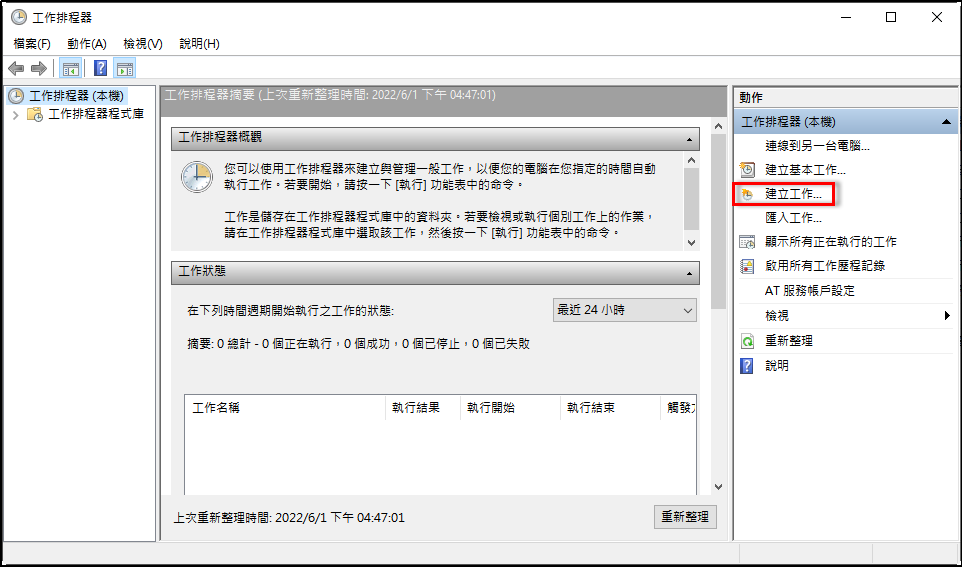962x567 pixels.
Task: Click the Forward arrow in the toolbar
Action: (38, 68)
